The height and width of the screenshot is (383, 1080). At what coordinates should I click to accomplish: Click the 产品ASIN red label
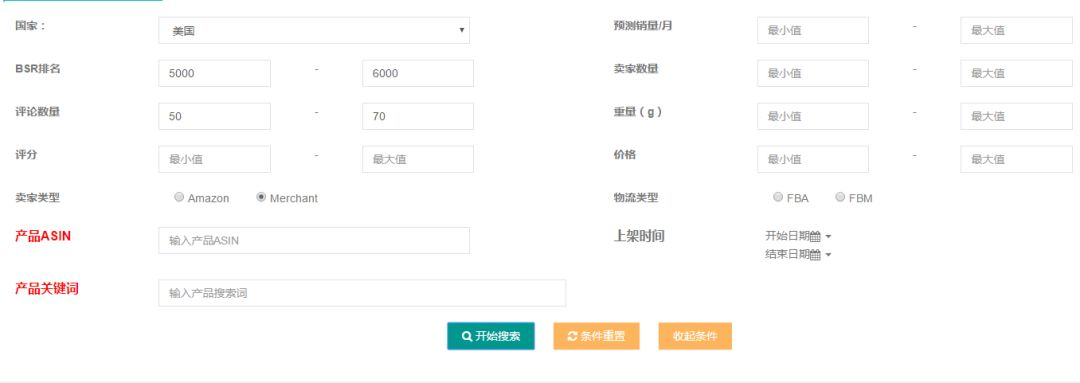tap(43, 236)
